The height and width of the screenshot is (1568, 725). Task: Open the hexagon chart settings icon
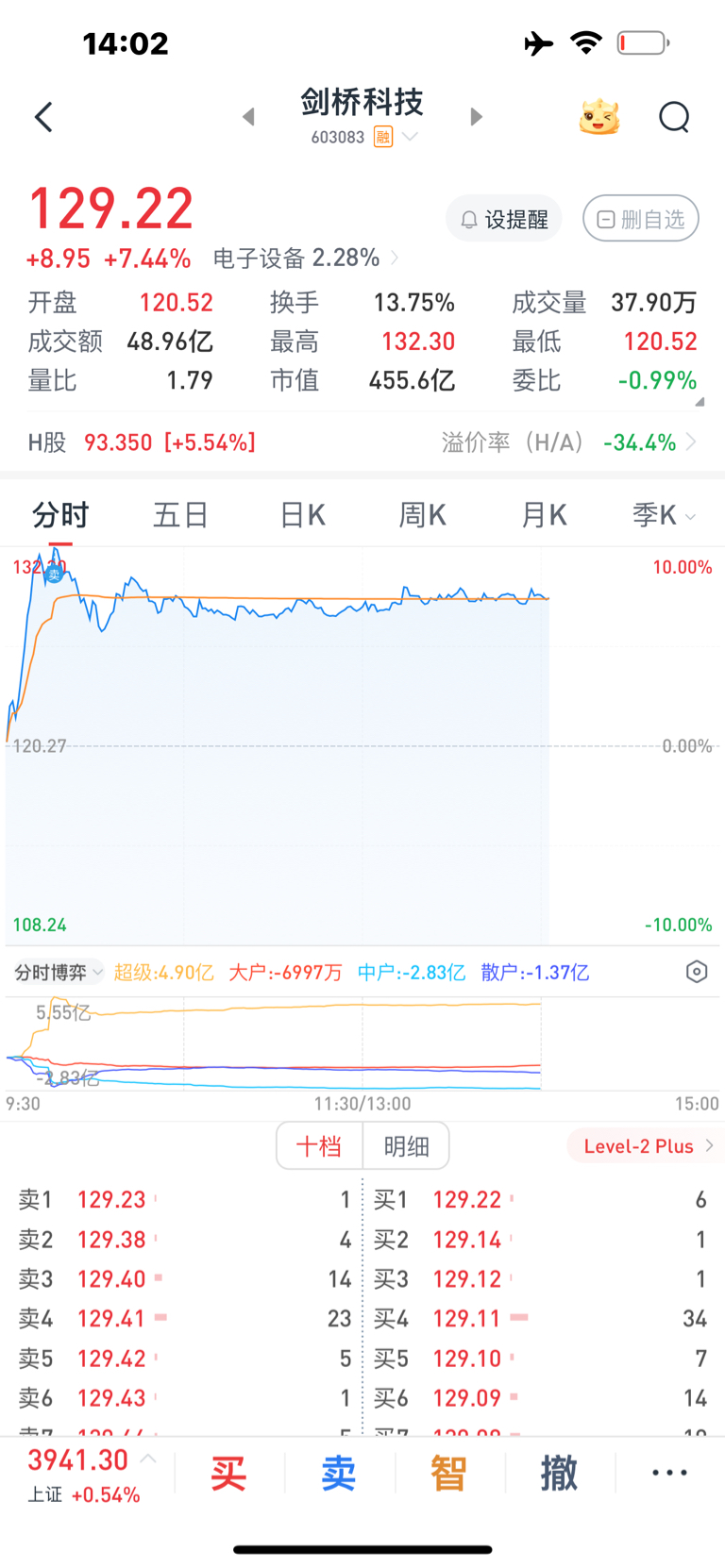(x=696, y=972)
